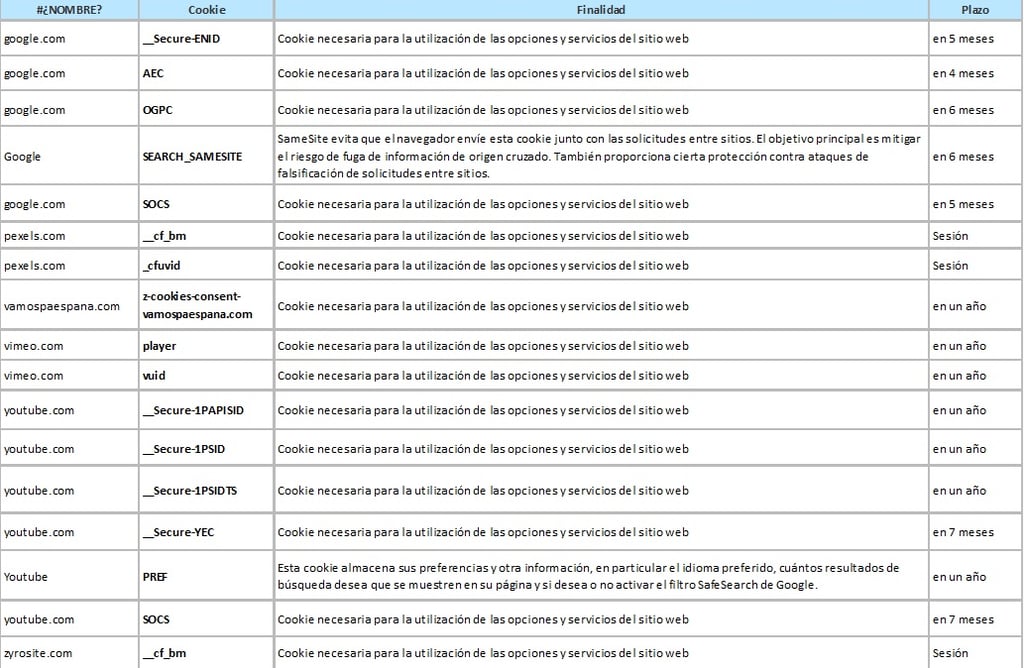The width and height of the screenshot is (1024, 668).
Task: Select the player cookie cell
Action: point(206,345)
